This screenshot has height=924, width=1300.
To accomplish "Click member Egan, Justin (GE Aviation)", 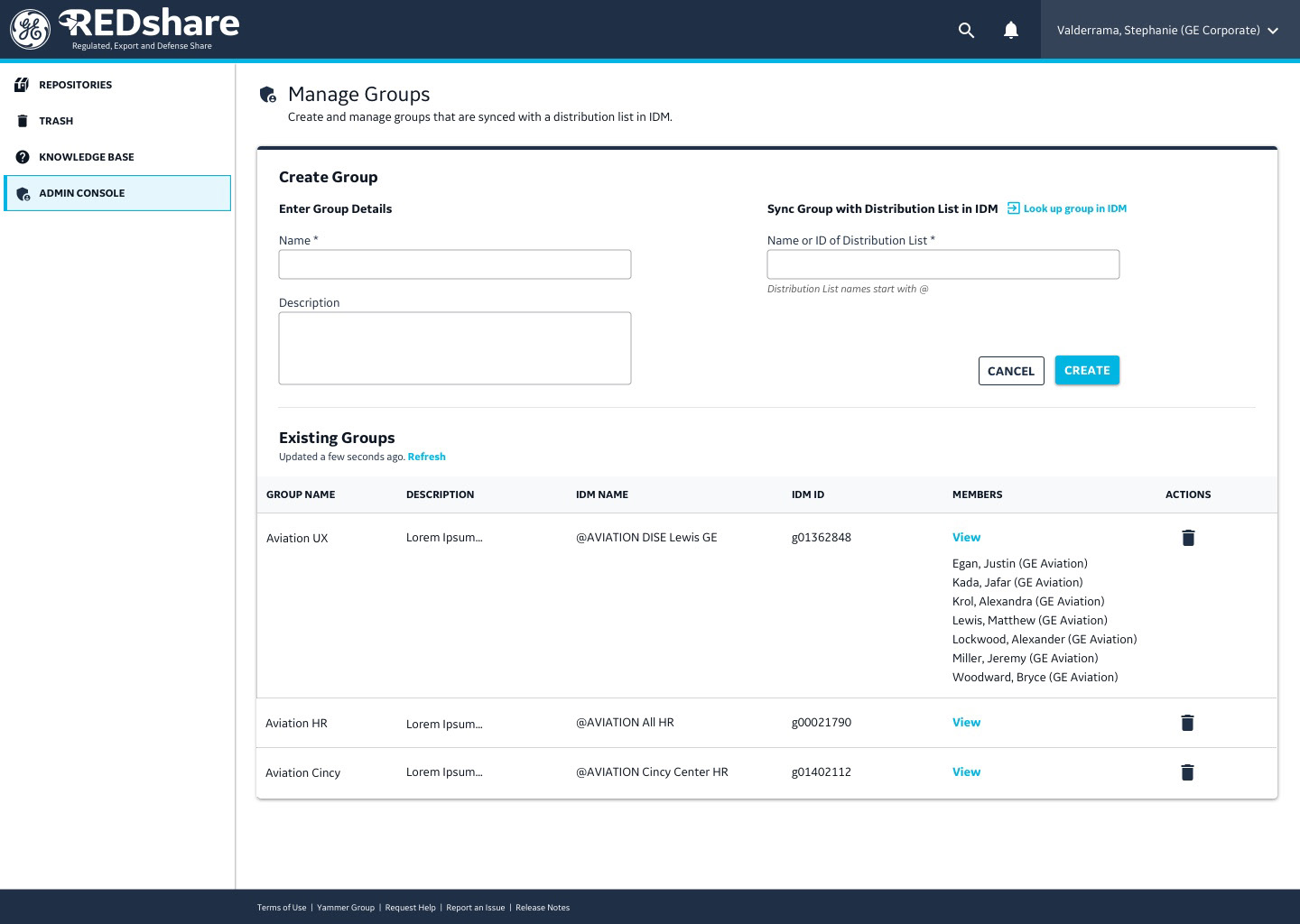I will coord(1020,563).
